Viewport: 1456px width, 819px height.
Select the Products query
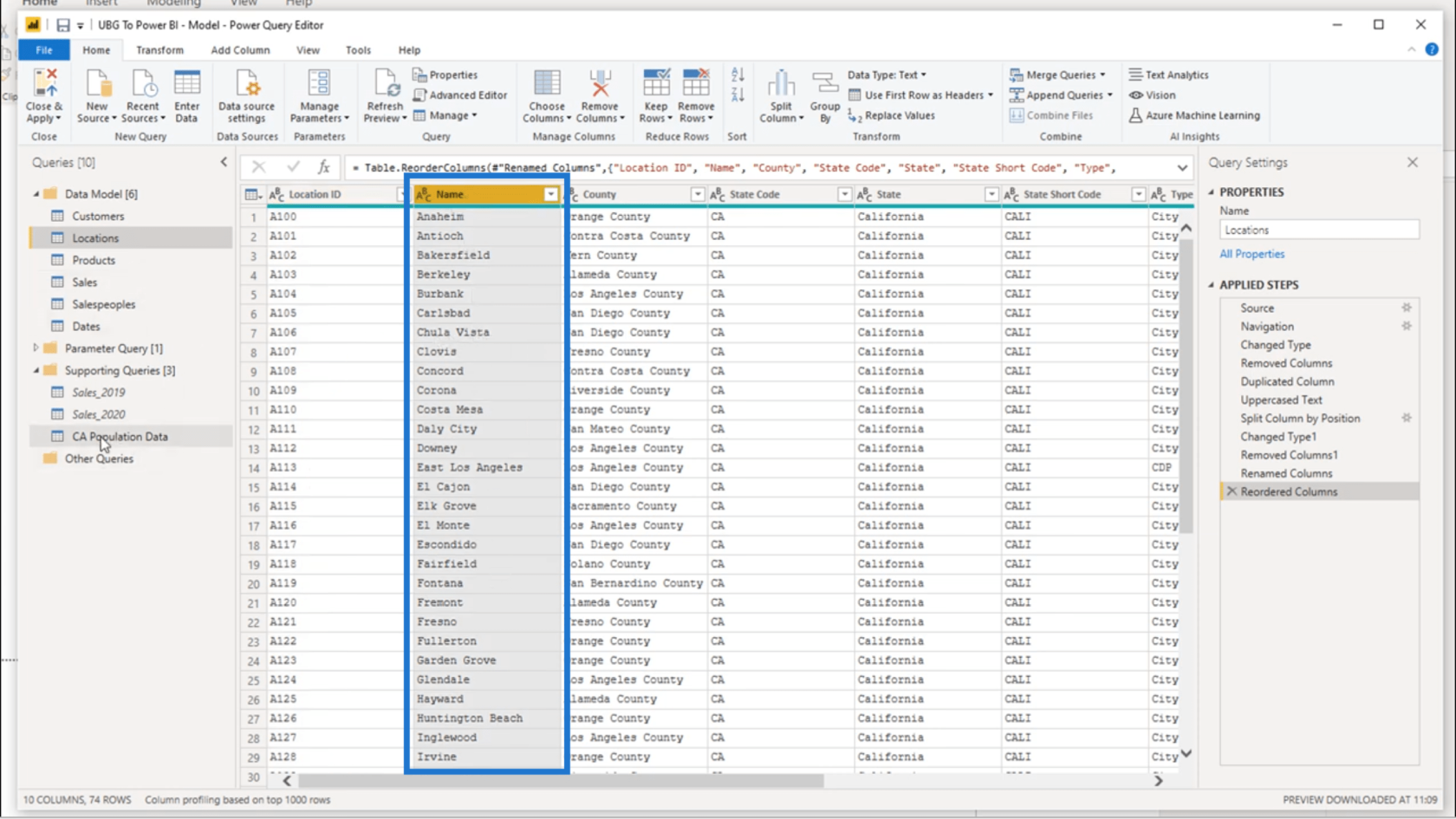point(94,260)
